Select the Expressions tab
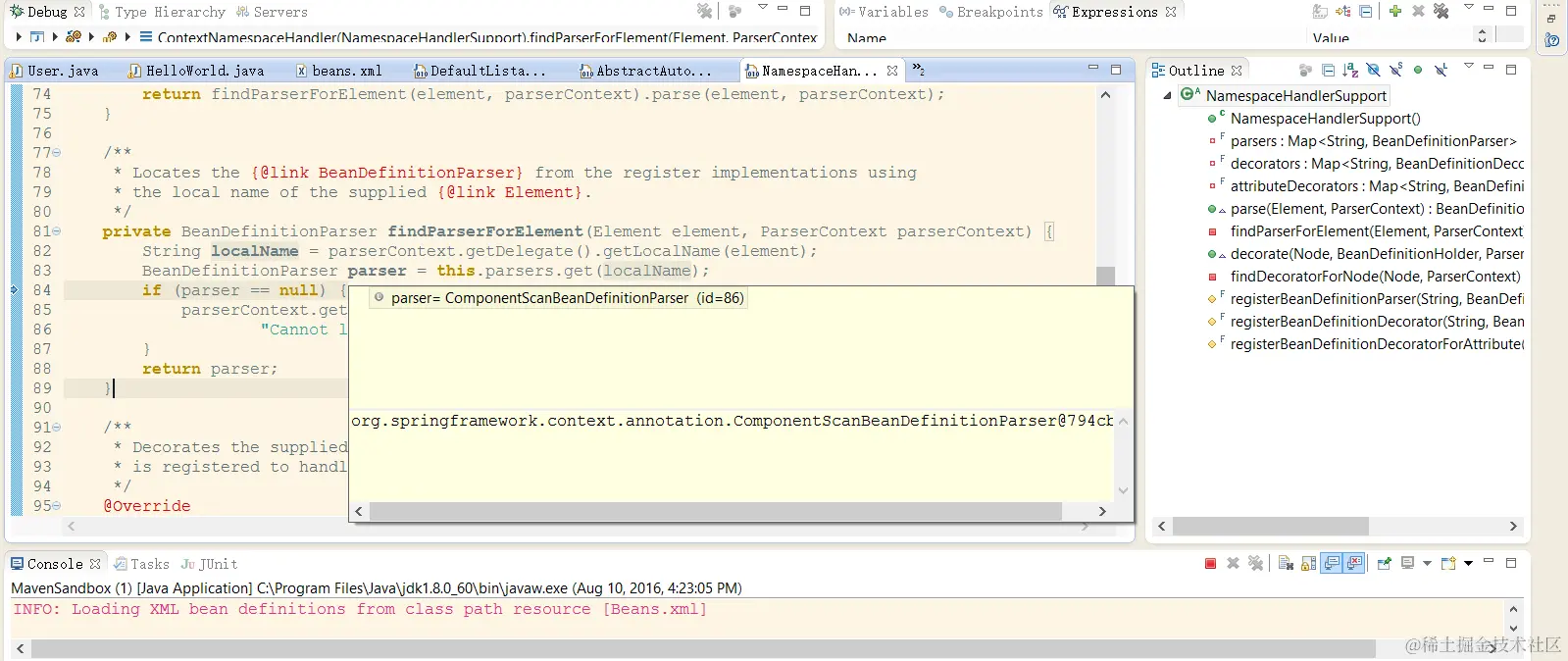The width and height of the screenshot is (1568, 661). click(1114, 12)
